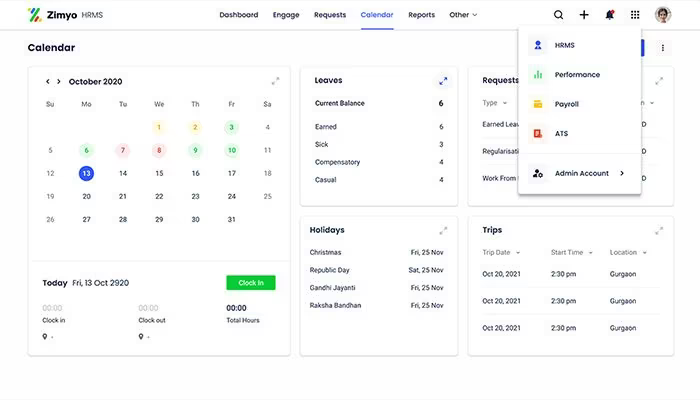Image resolution: width=700 pixels, height=400 pixels.
Task: Open the user profile avatar
Action: tap(663, 15)
